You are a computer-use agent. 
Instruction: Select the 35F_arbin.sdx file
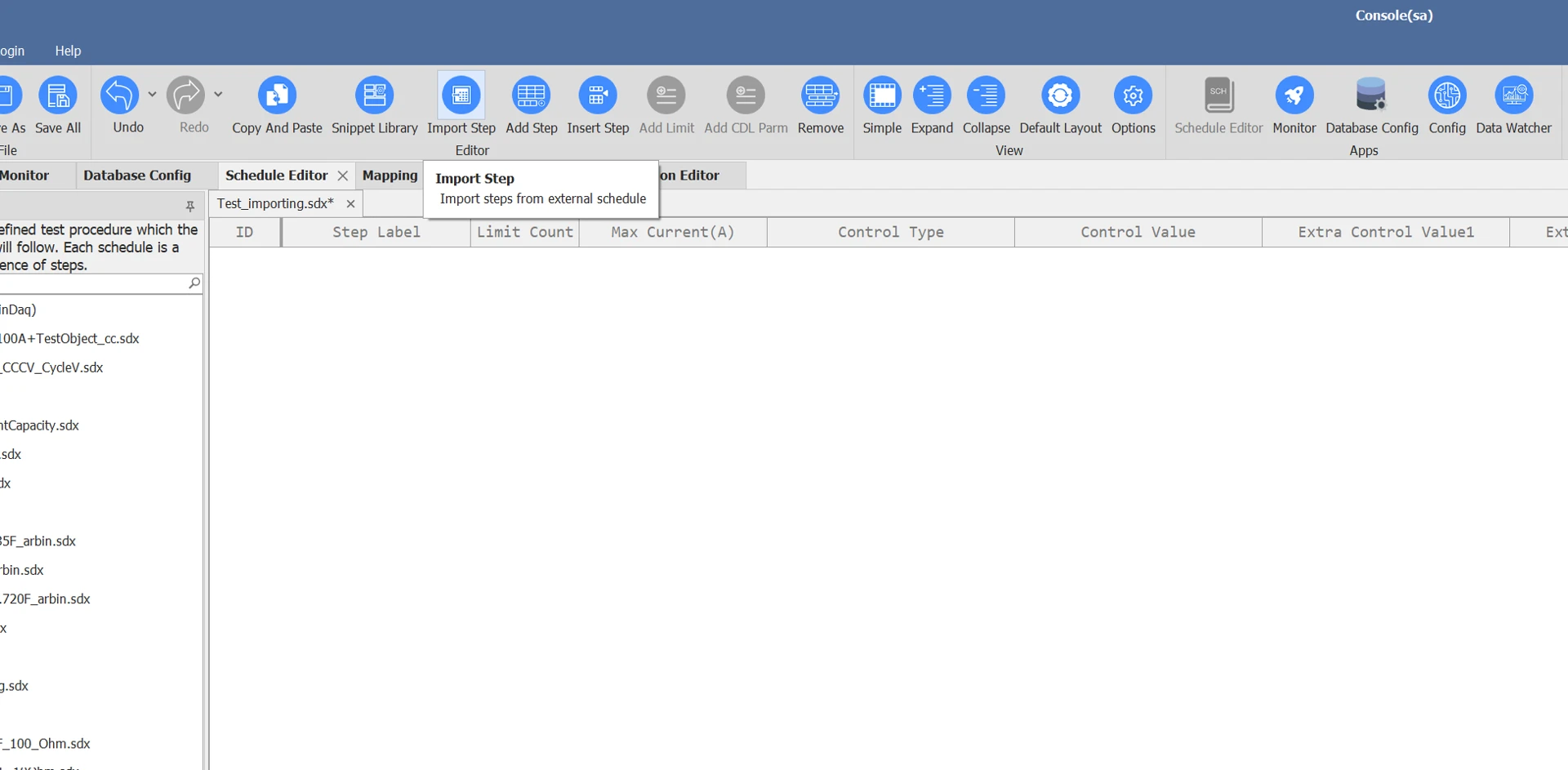pyautogui.click(x=38, y=541)
